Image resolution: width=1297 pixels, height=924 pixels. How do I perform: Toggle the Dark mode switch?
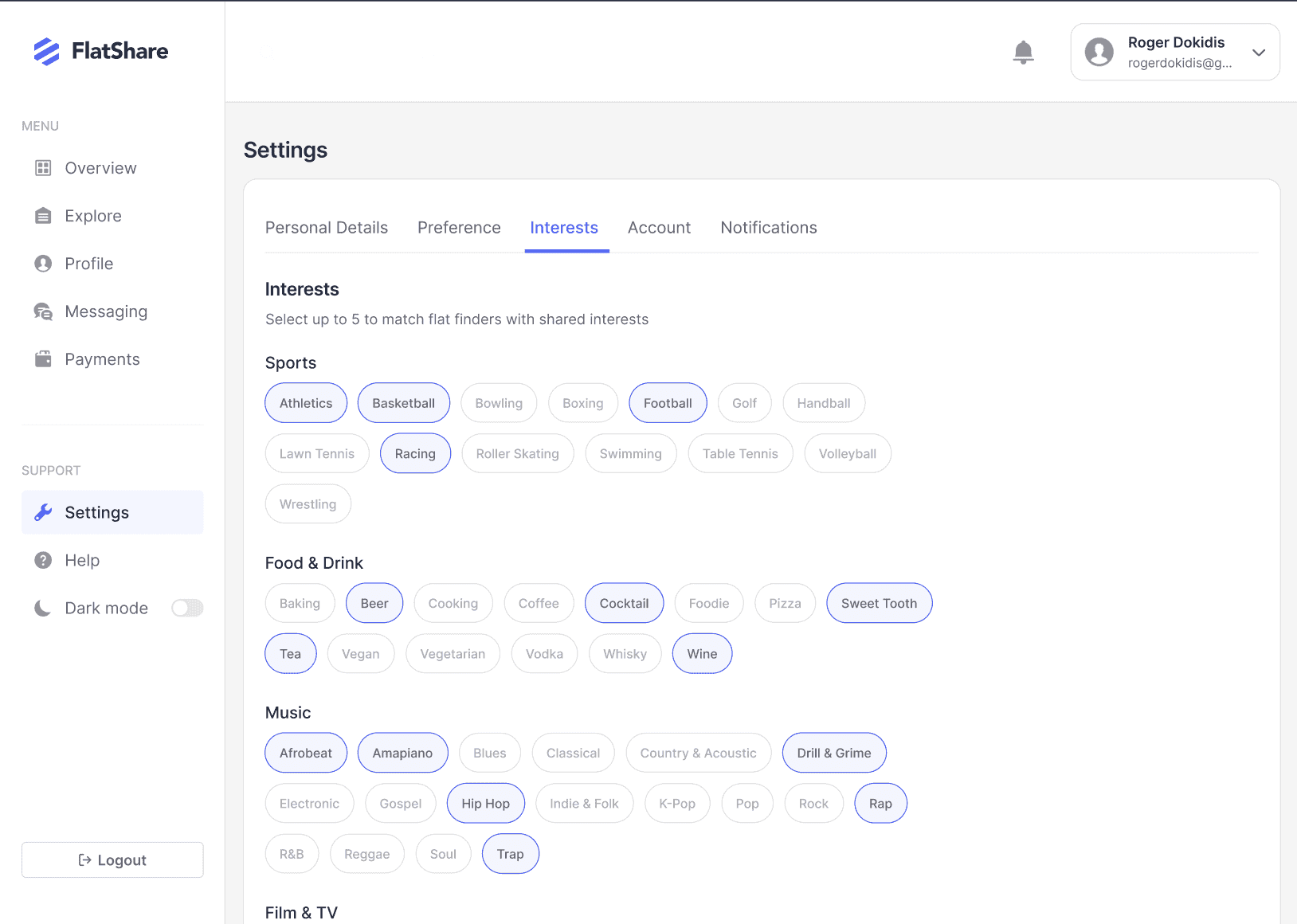[187, 608]
